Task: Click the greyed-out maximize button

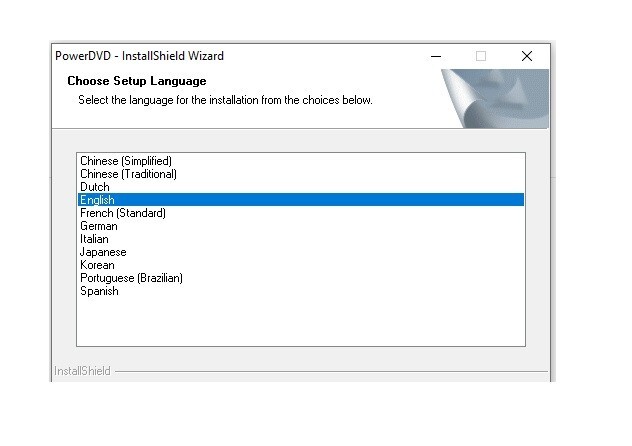Action: tap(480, 56)
